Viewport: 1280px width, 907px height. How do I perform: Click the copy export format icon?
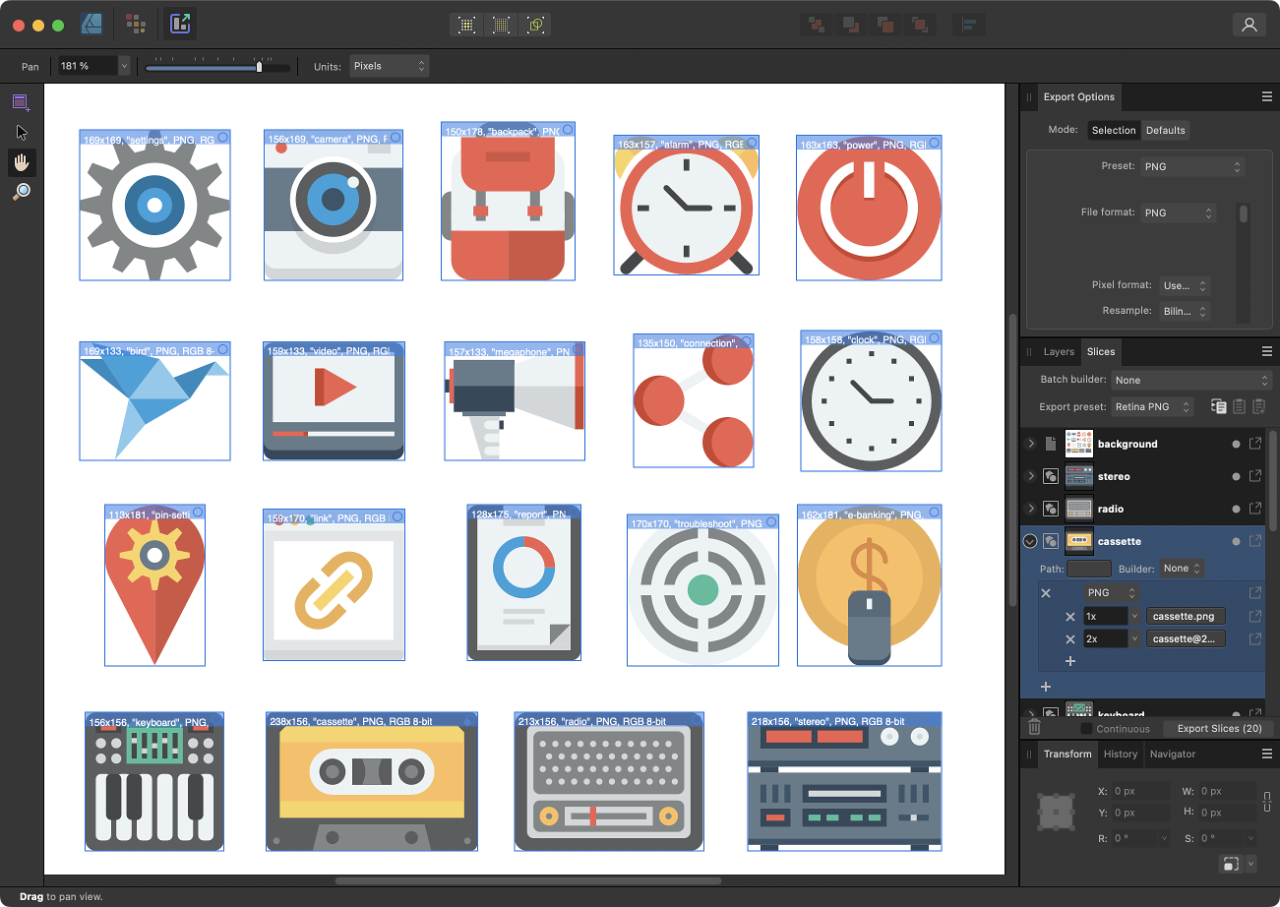1219,406
